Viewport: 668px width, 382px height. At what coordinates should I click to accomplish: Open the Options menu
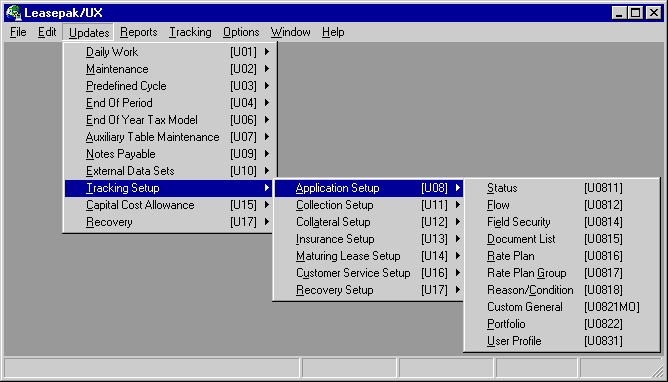click(x=241, y=32)
